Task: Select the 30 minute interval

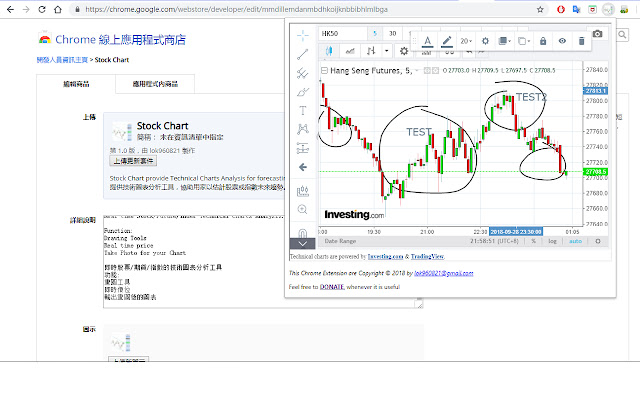Action: coord(392,33)
